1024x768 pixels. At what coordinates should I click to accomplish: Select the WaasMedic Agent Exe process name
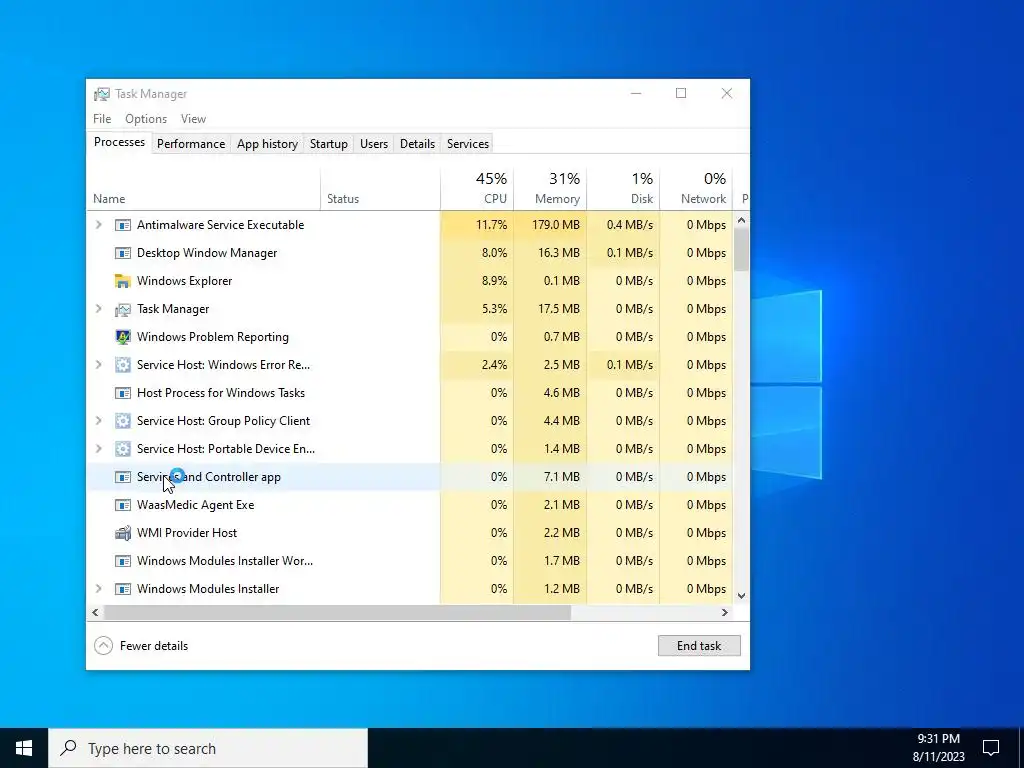[x=195, y=505]
